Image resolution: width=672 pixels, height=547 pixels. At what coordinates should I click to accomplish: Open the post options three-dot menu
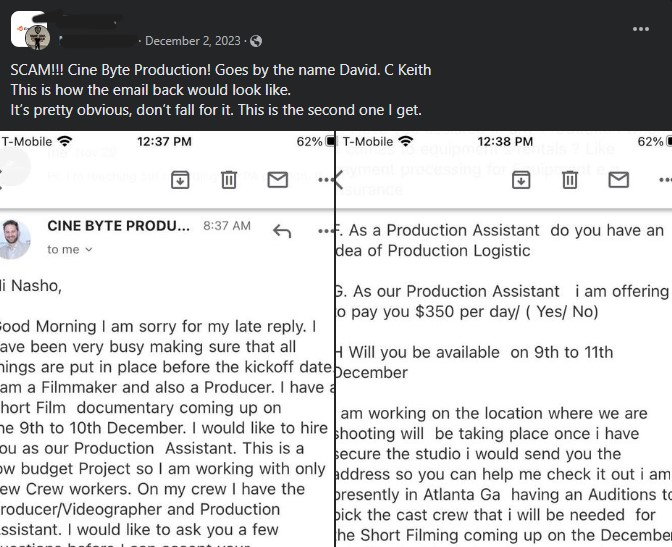coord(641,29)
